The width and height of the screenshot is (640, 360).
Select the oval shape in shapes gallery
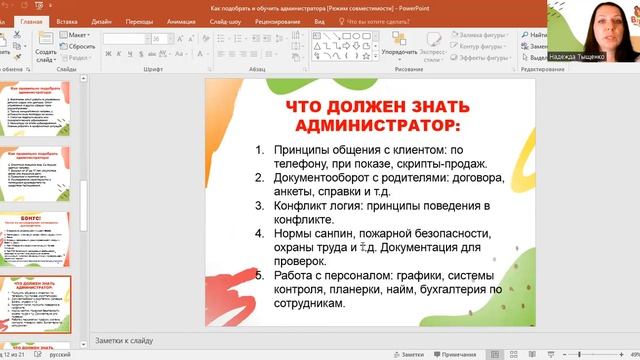pyautogui.click(x=356, y=36)
